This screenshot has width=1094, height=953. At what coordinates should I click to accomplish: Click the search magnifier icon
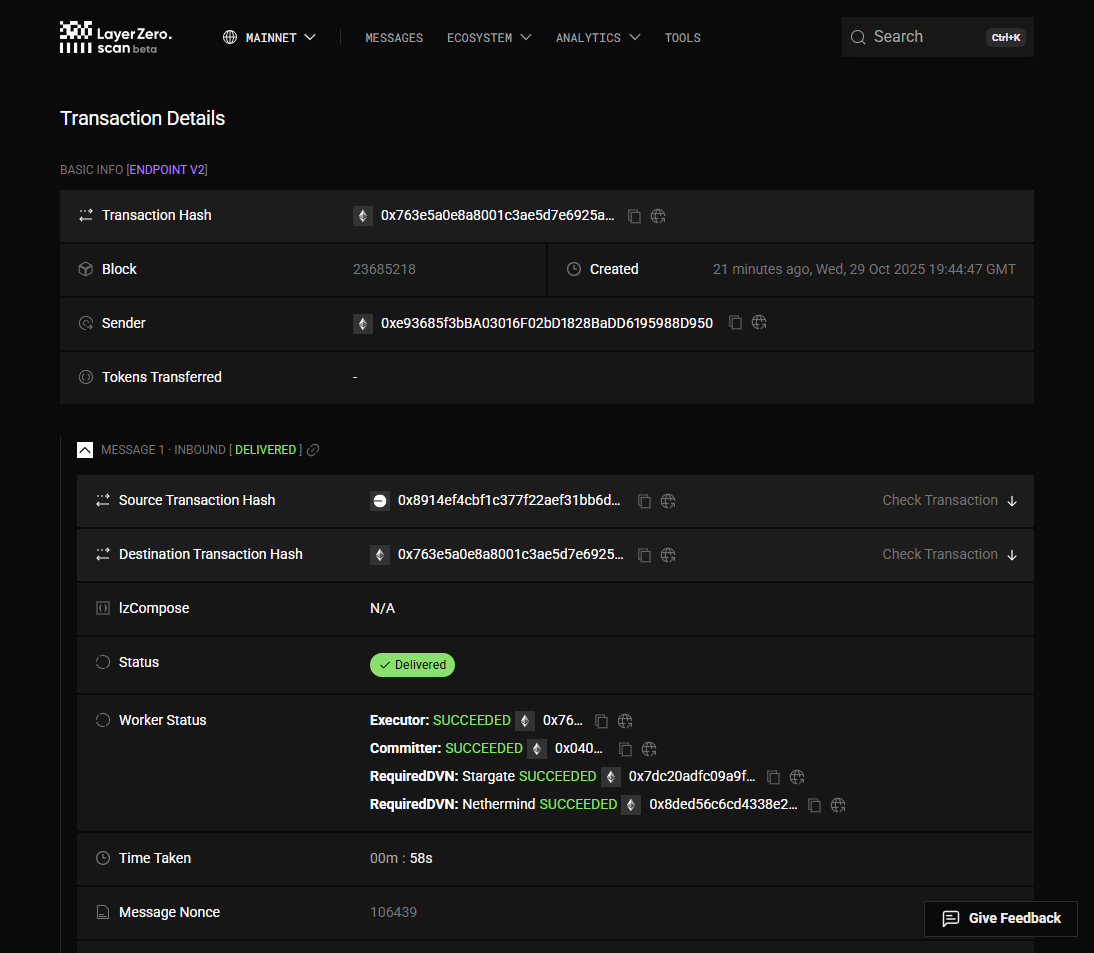click(x=858, y=36)
